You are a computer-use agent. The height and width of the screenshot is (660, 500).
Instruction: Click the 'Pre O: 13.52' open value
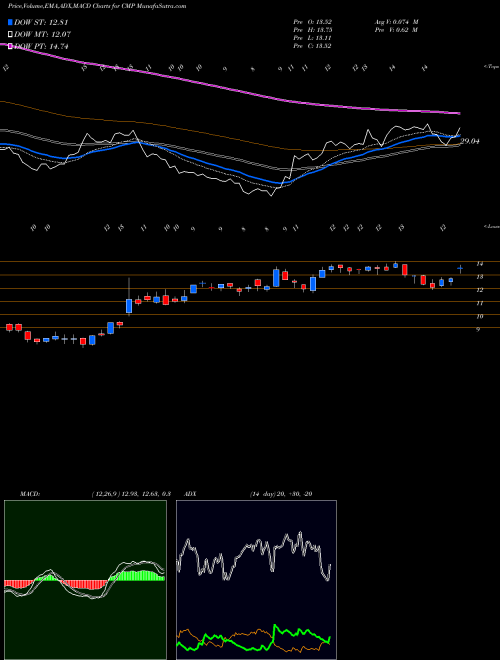coord(312,22)
